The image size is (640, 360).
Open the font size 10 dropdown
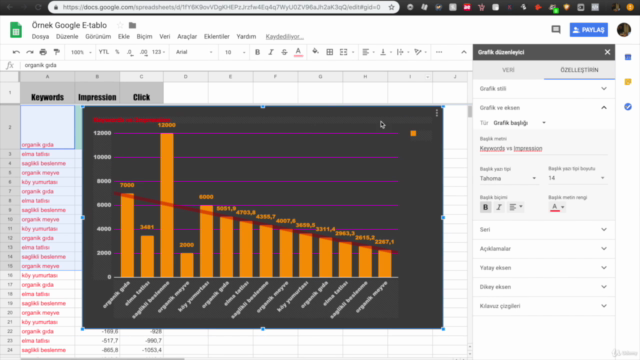pos(235,52)
